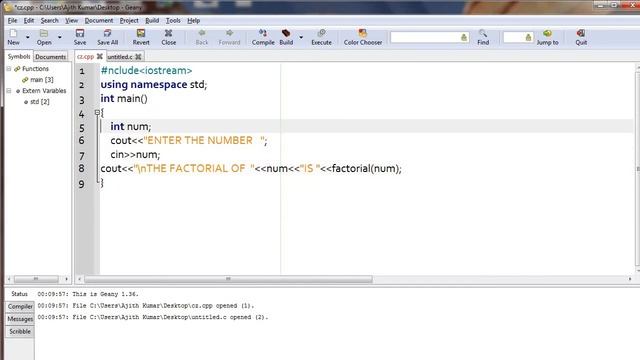Build the current file
The height and width of the screenshot is (360, 640).
(x=286, y=37)
